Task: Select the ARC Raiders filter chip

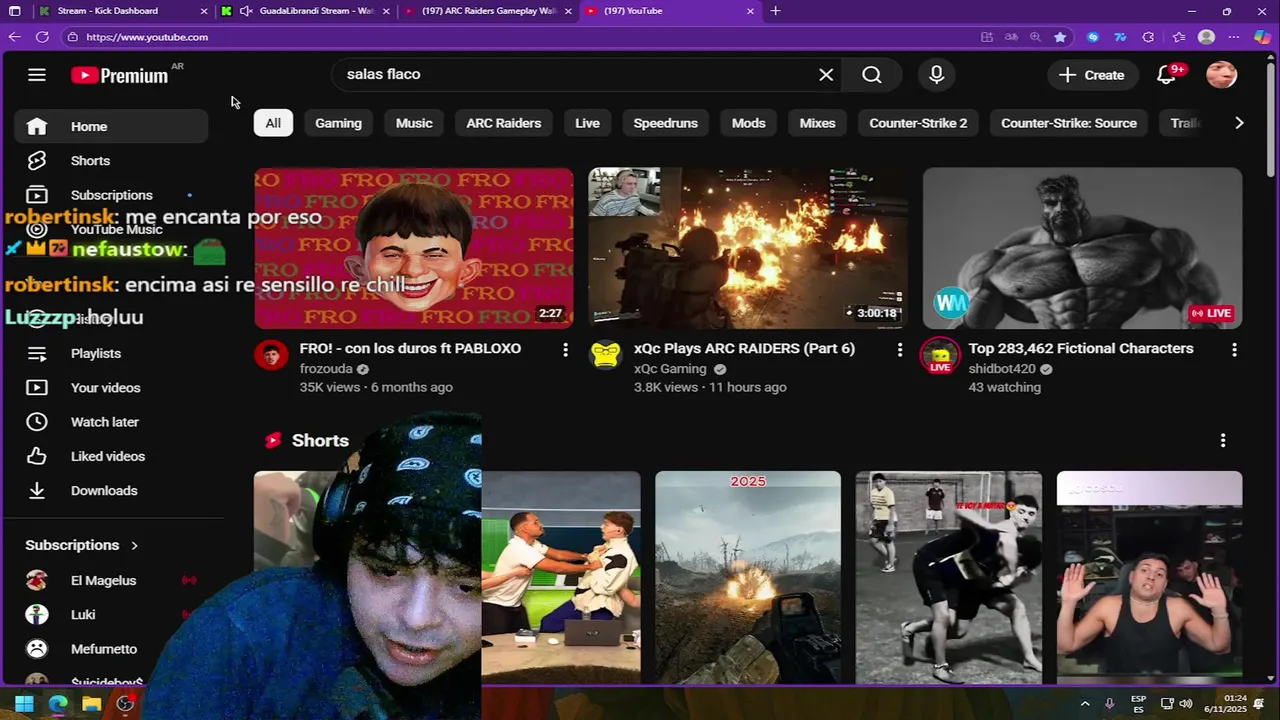Action: click(x=503, y=123)
